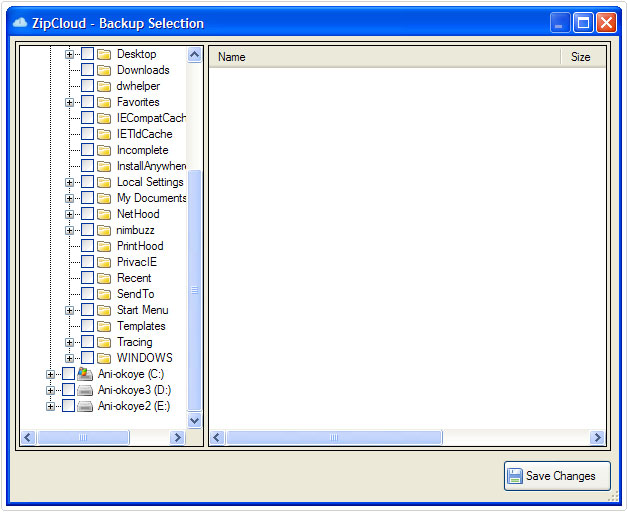Sort file list by Name column
The width and height of the screenshot is (628, 512).
[x=384, y=57]
